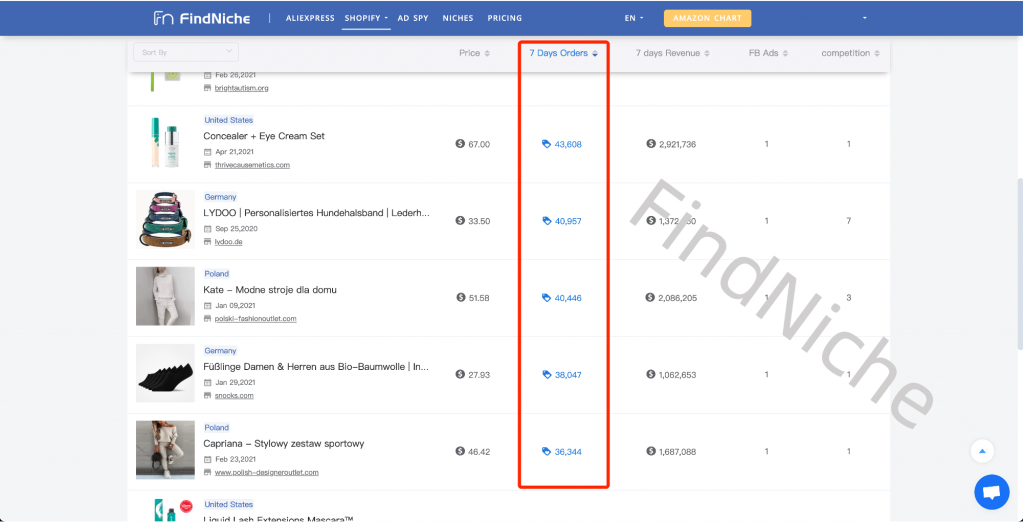Open polski-fashionoutlet.com store link

click(255, 319)
